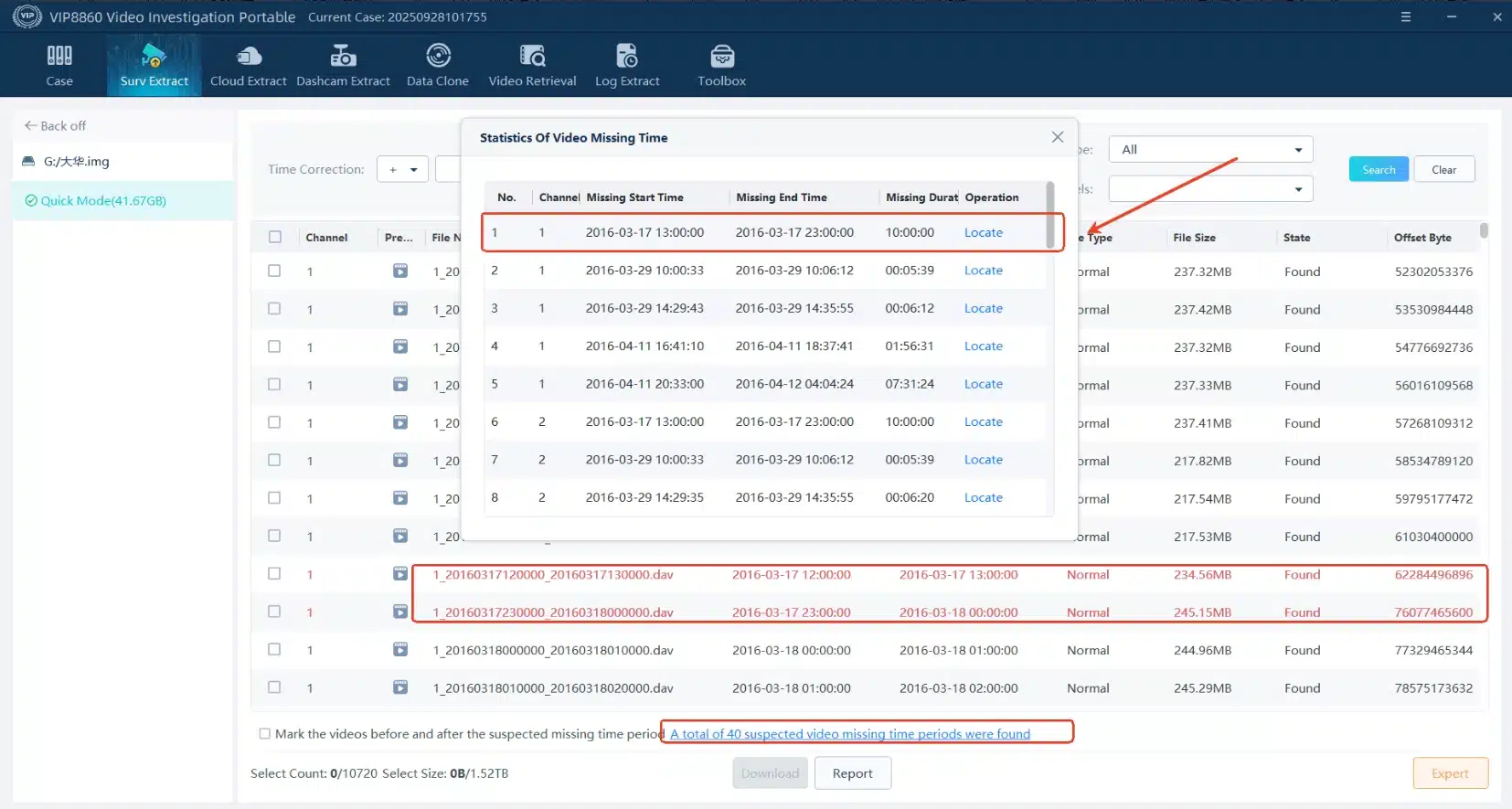Open the 'All' type dropdown
The image size is (1512, 809).
(1210, 149)
